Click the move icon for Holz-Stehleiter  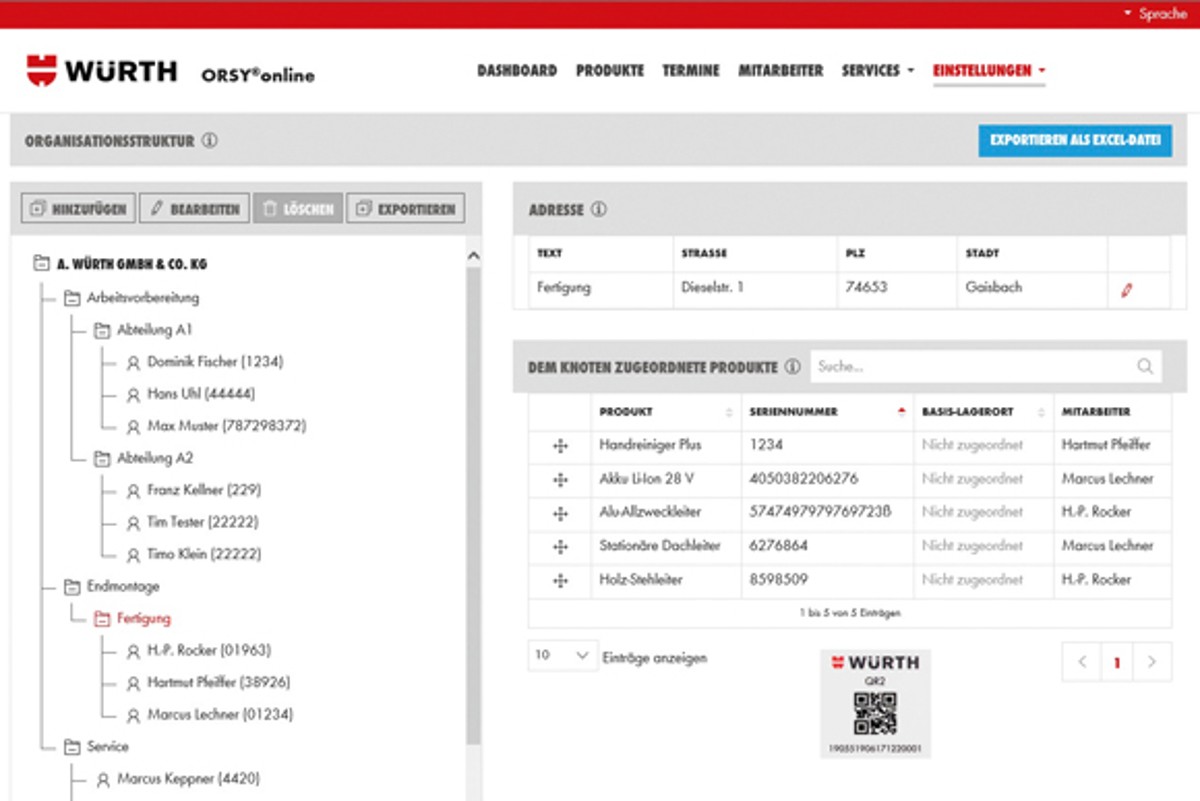tap(560, 580)
